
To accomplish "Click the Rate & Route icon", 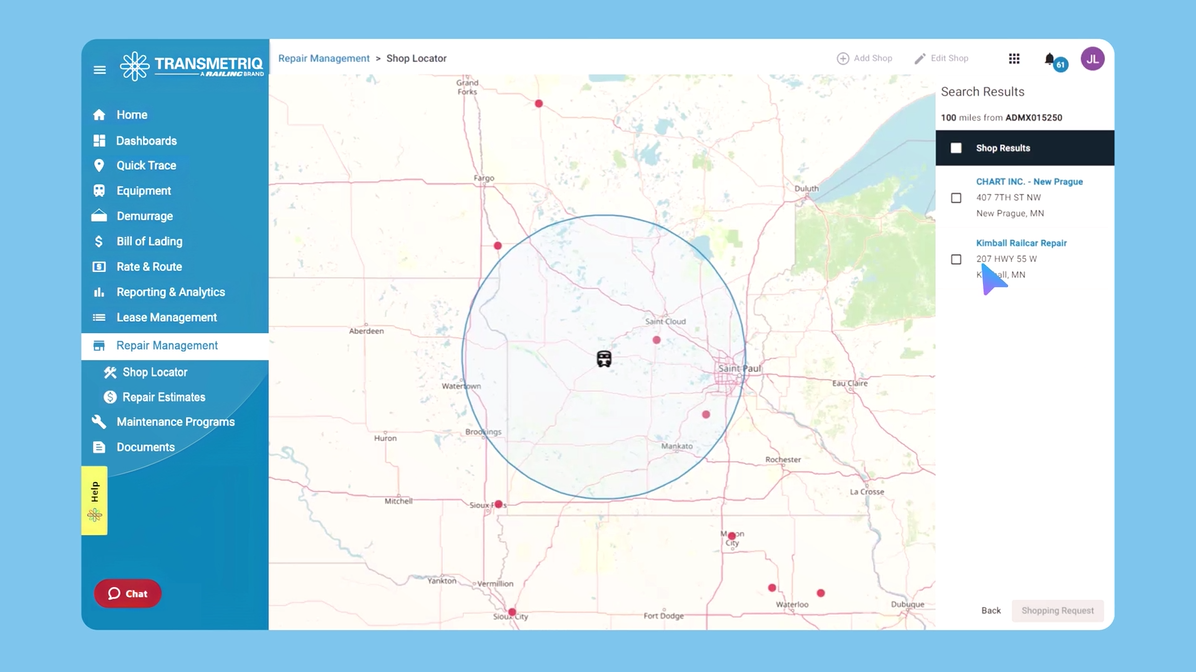I will tap(99, 267).
